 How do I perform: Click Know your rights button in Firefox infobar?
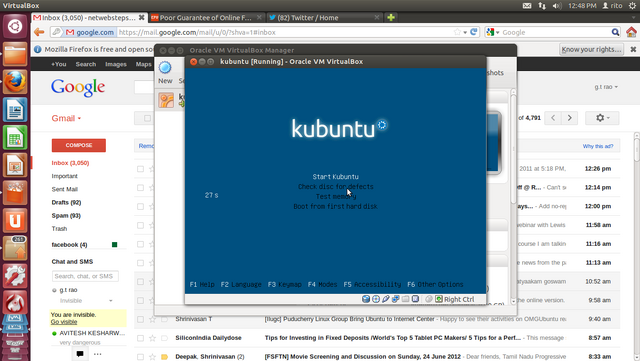click(591, 49)
